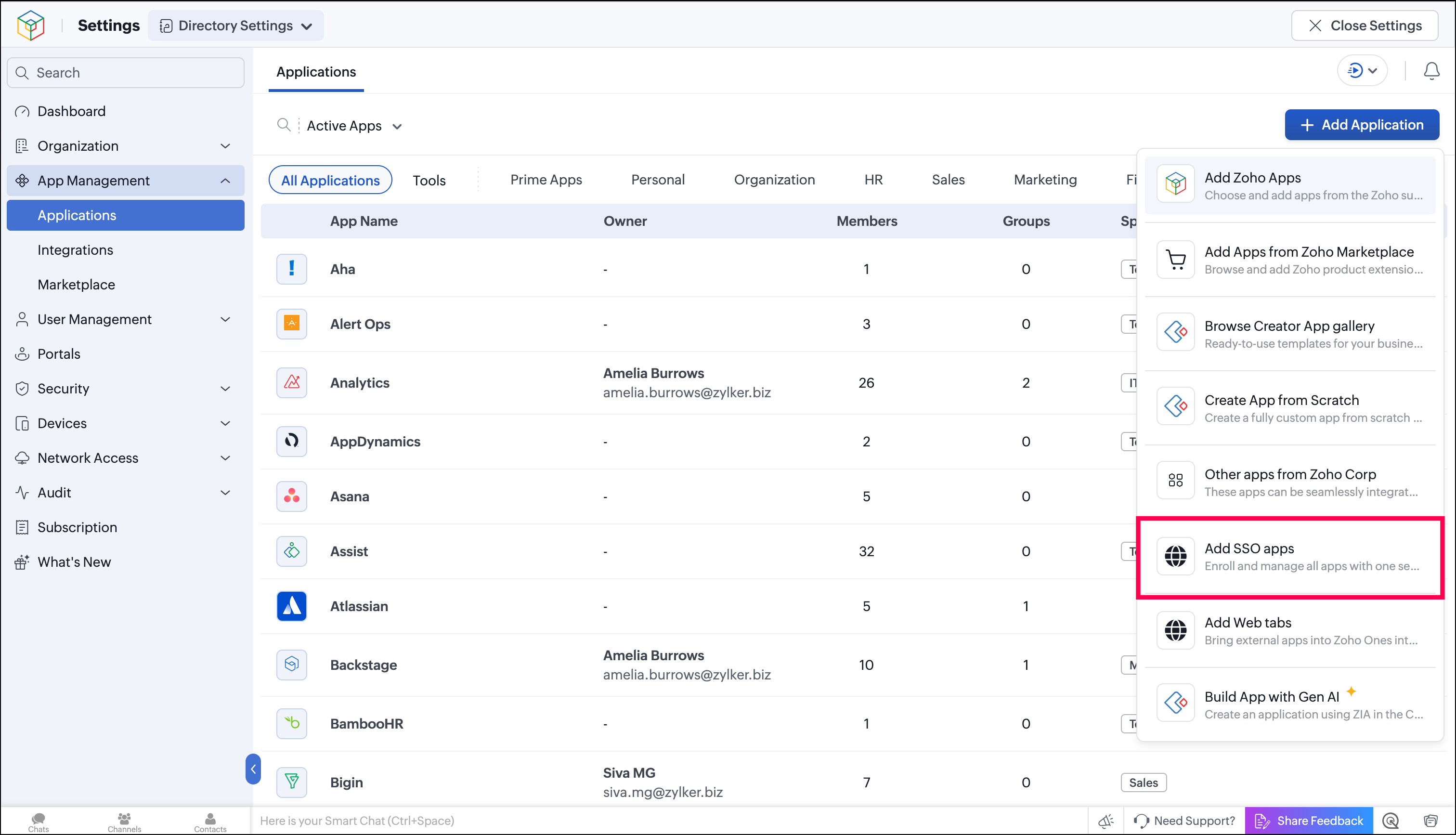Open Channels in the bottom bar
Viewport: 1456px width, 835px height.
coord(124,822)
